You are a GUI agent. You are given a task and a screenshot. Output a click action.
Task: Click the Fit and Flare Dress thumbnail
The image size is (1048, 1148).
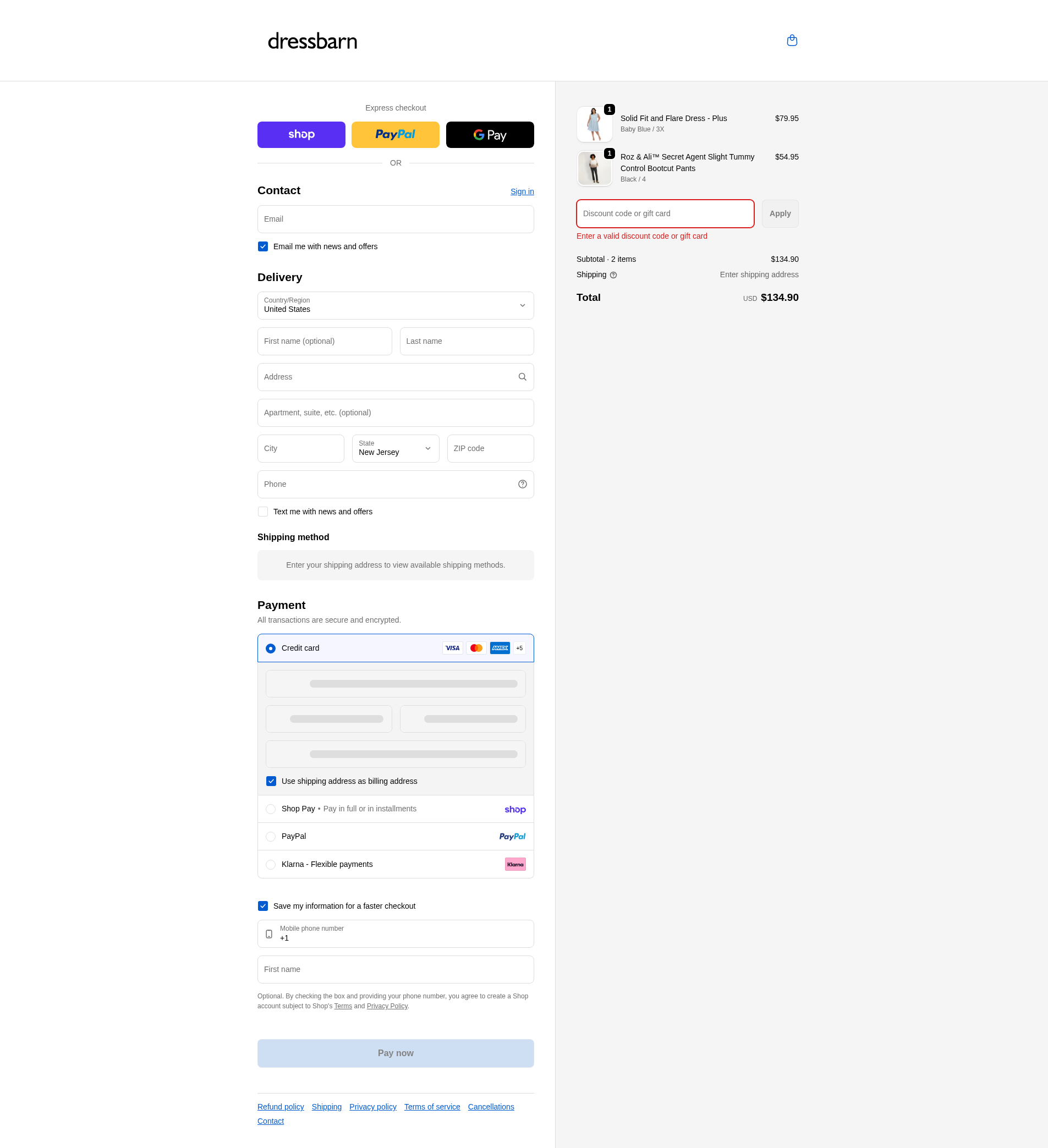click(x=594, y=124)
